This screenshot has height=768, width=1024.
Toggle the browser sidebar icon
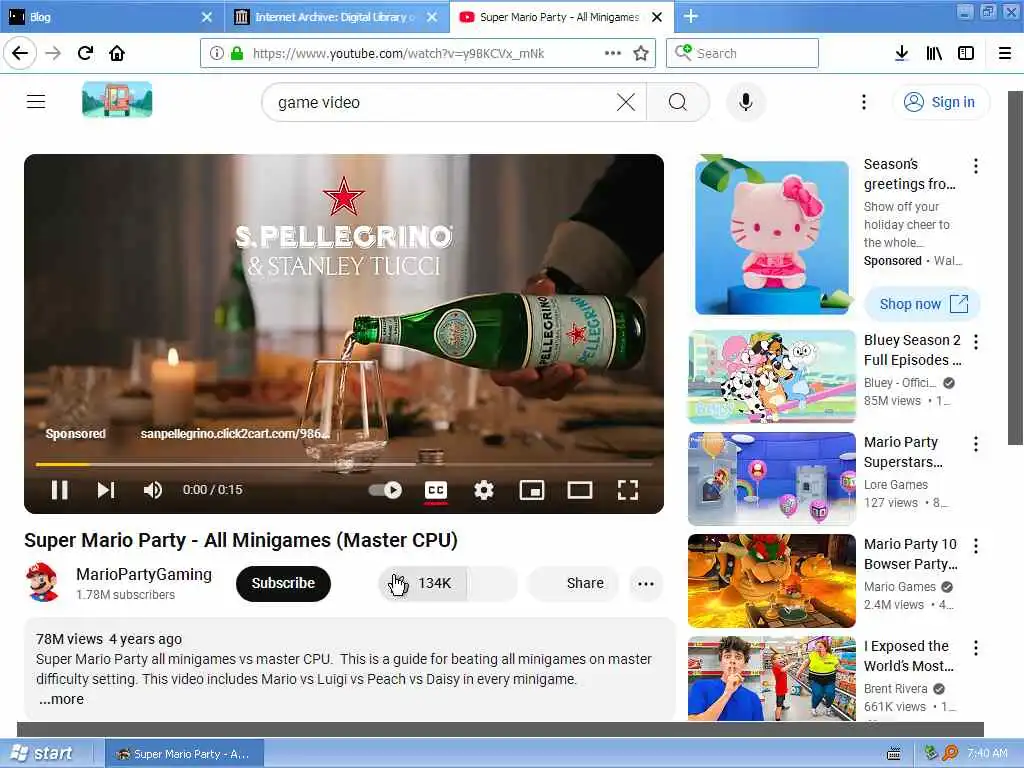point(966,53)
